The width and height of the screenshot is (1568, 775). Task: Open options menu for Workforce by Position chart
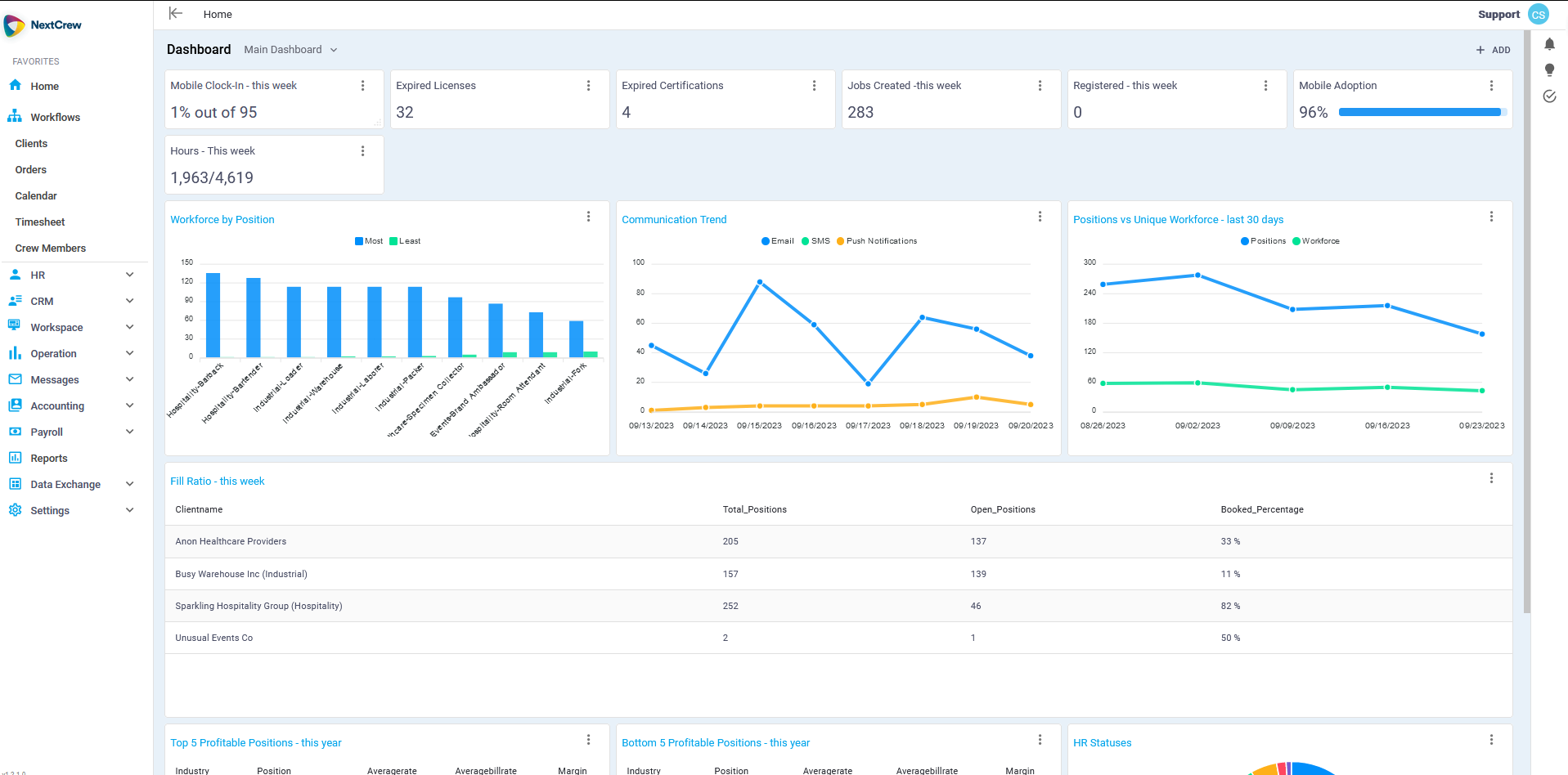coord(589,217)
